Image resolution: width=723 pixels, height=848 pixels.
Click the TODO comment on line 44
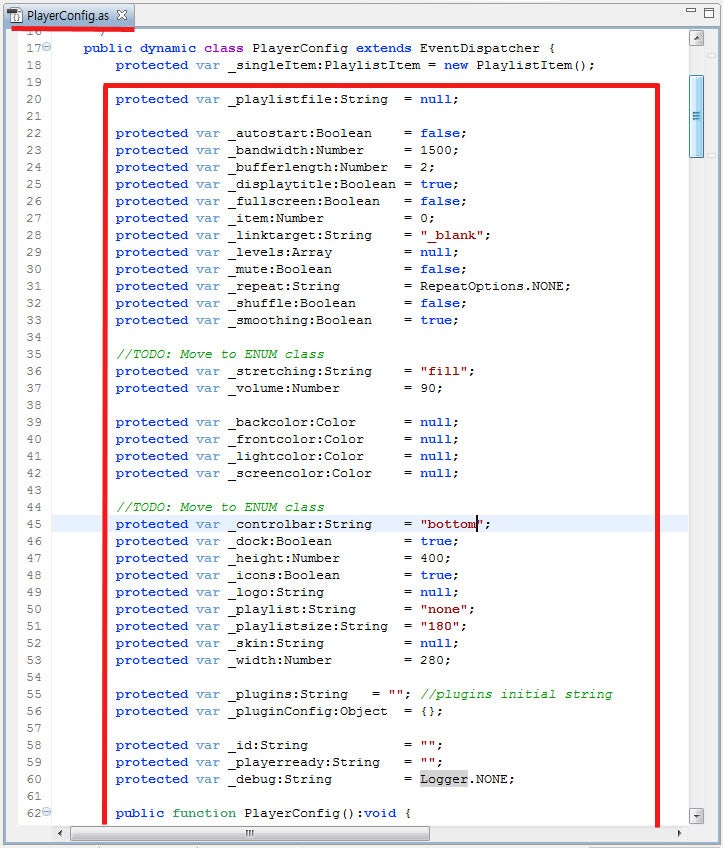coord(220,507)
